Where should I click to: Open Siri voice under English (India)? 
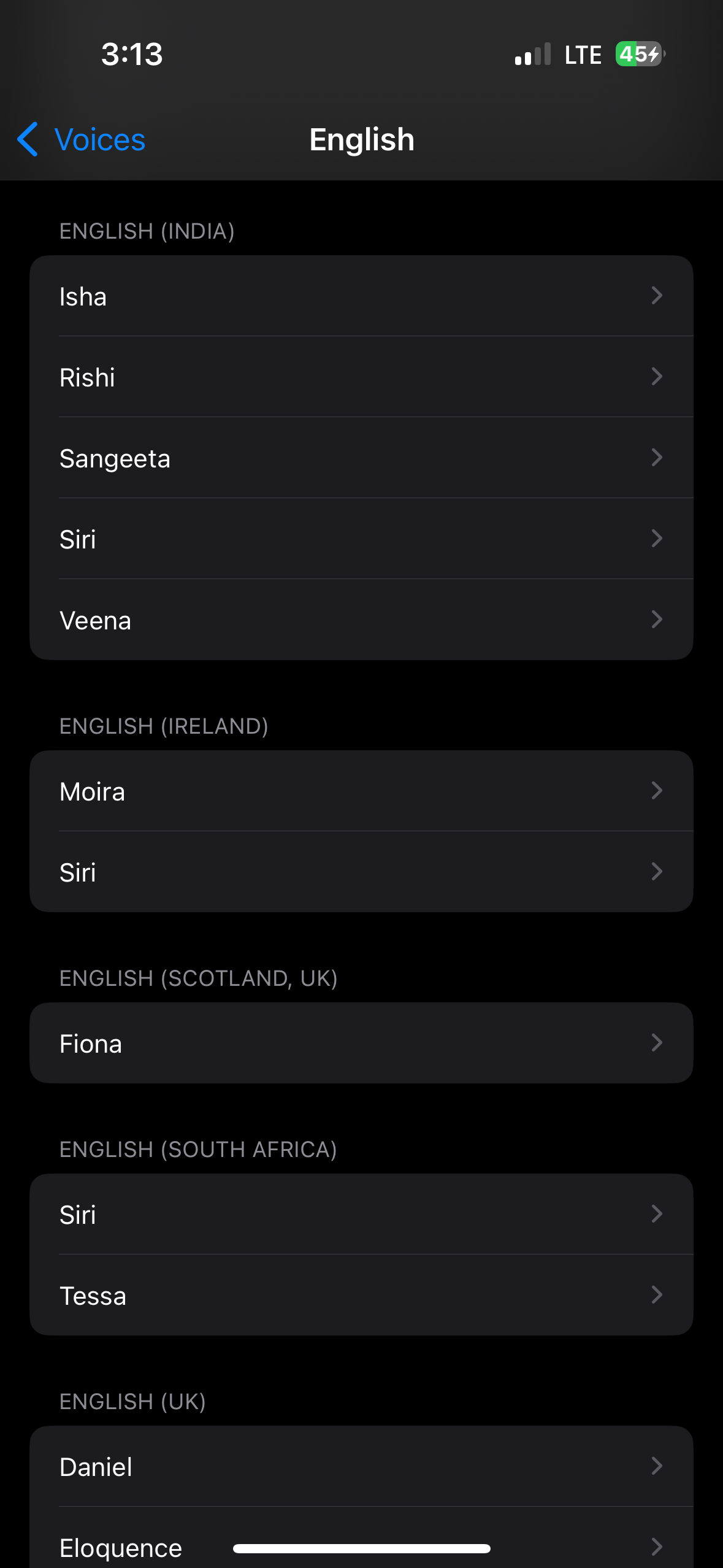click(x=361, y=539)
